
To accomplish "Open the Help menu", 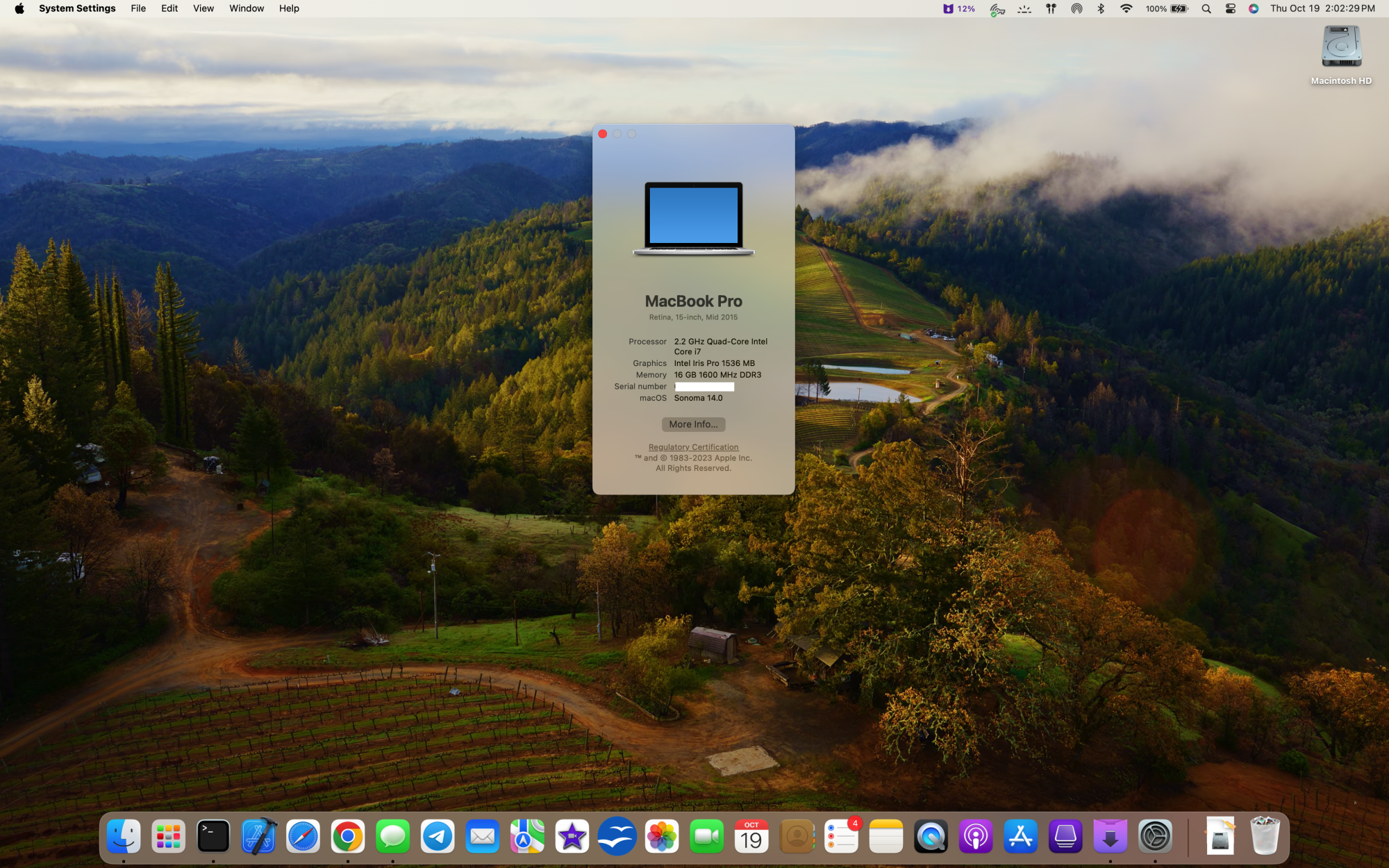I will tap(289, 9).
